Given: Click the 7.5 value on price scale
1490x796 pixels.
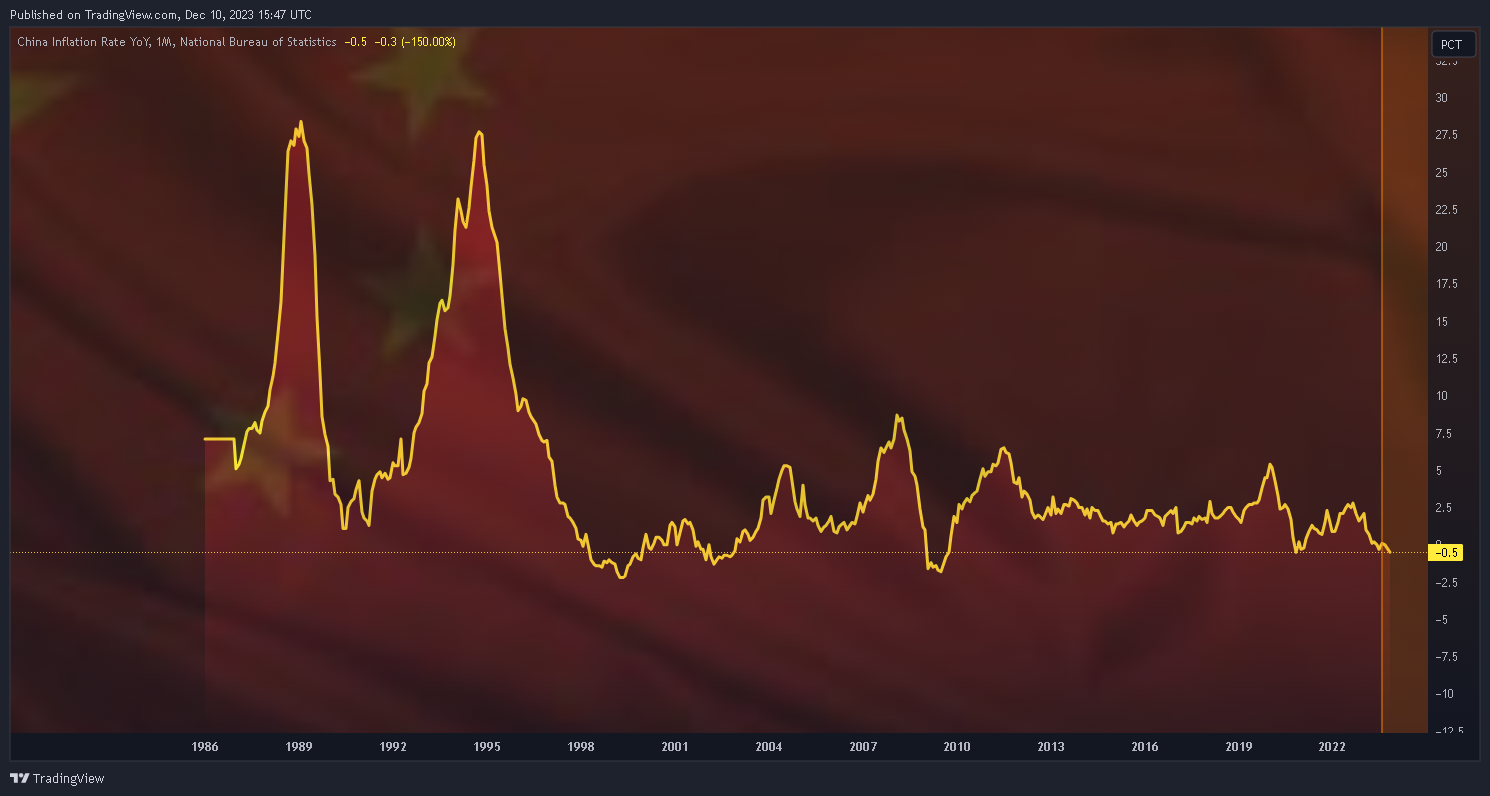Looking at the screenshot, I should click(x=1444, y=433).
